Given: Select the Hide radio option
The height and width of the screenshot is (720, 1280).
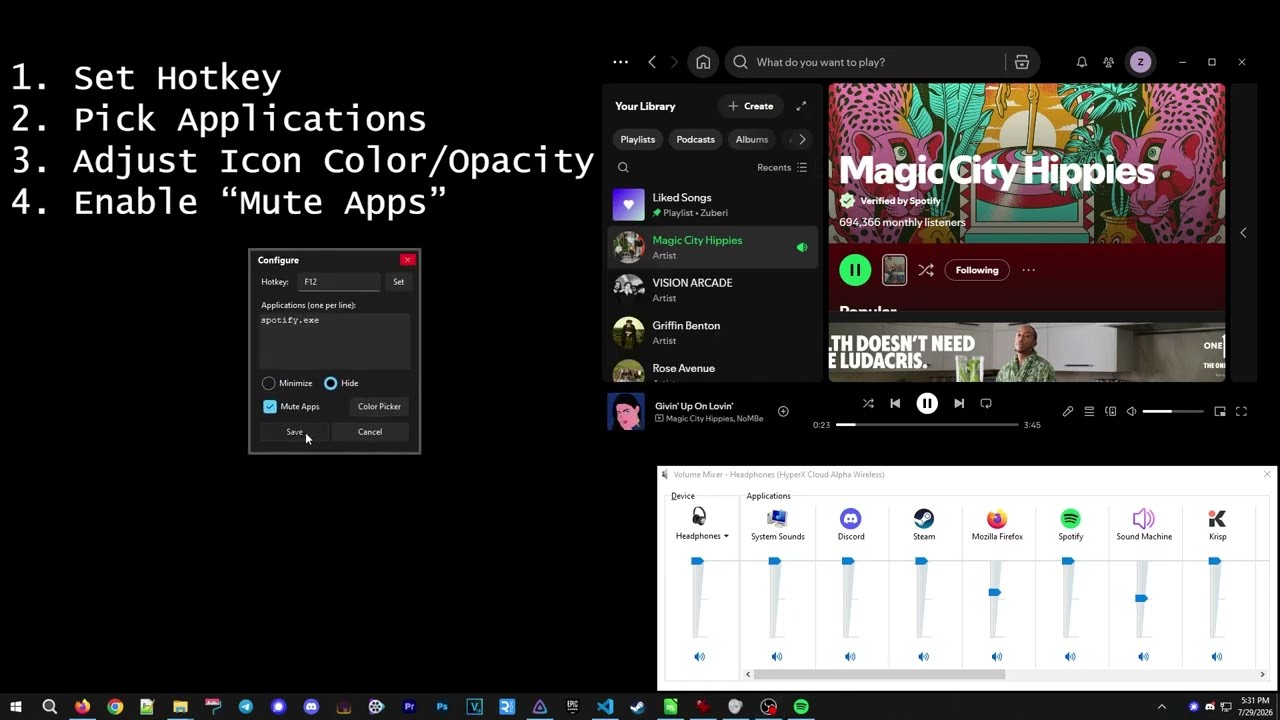Looking at the screenshot, I should pyautogui.click(x=330, y=383).
